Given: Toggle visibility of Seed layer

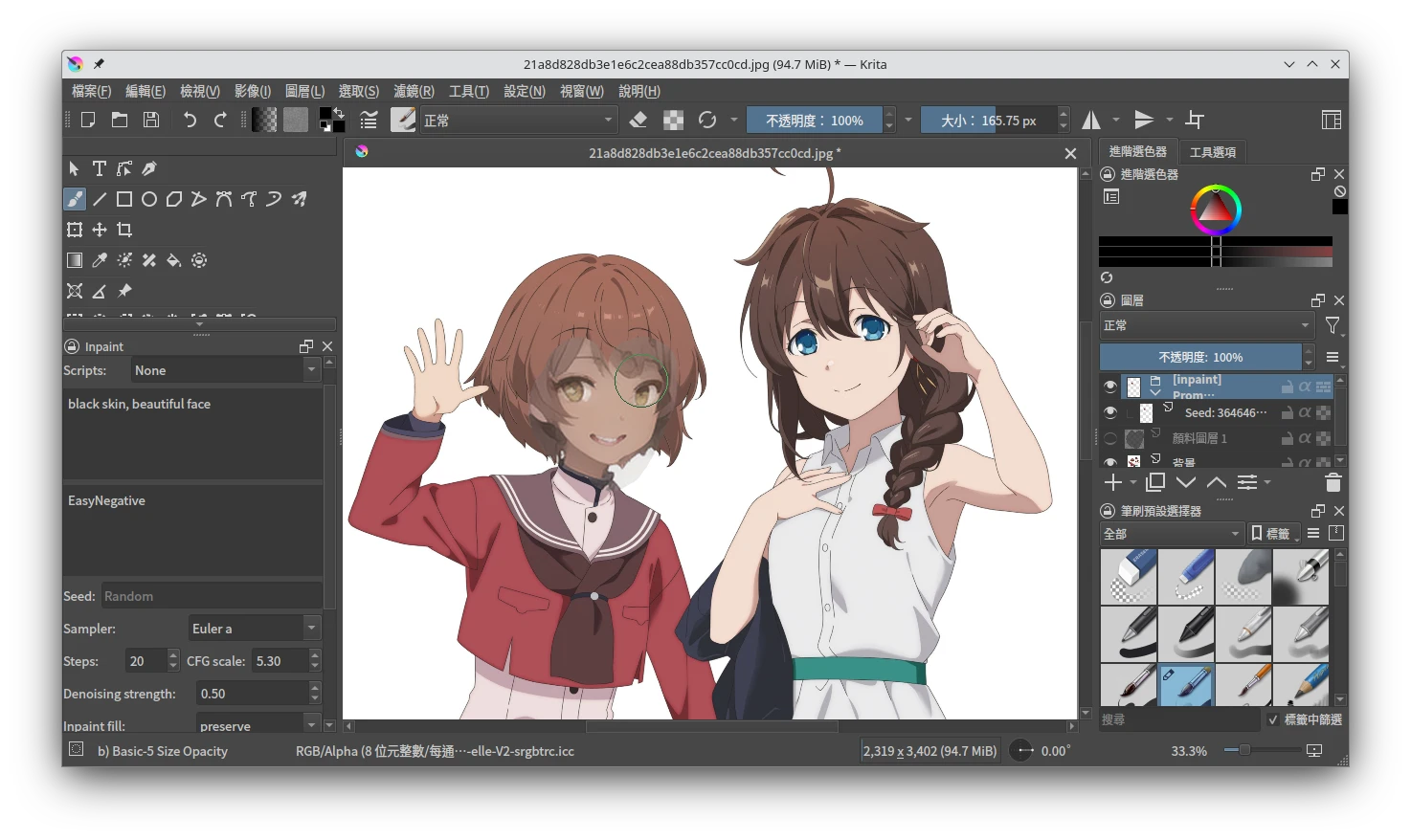Looking at the screenshot, I should click(x=1109, y=412).
